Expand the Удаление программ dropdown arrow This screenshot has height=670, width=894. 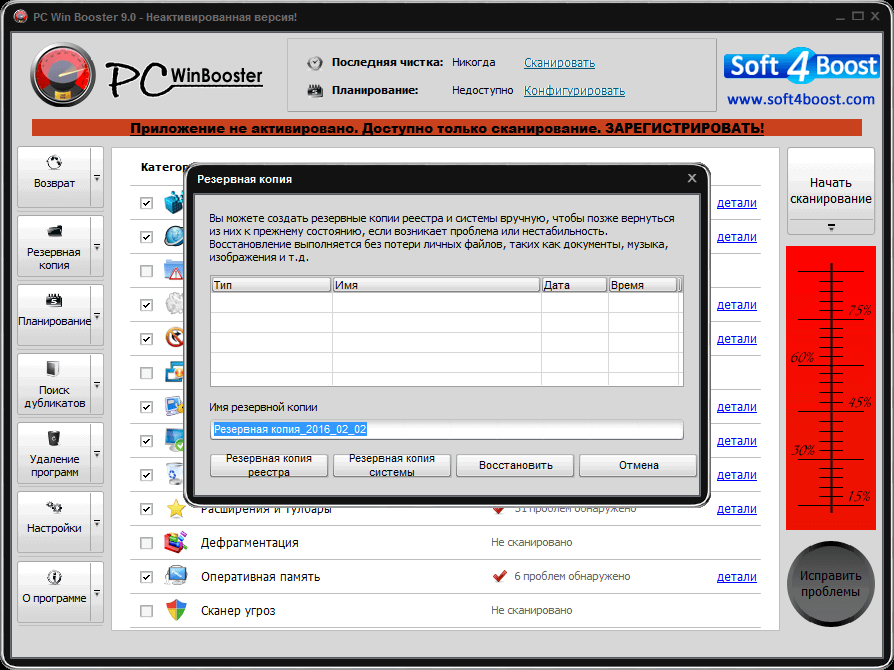point(97,454)
